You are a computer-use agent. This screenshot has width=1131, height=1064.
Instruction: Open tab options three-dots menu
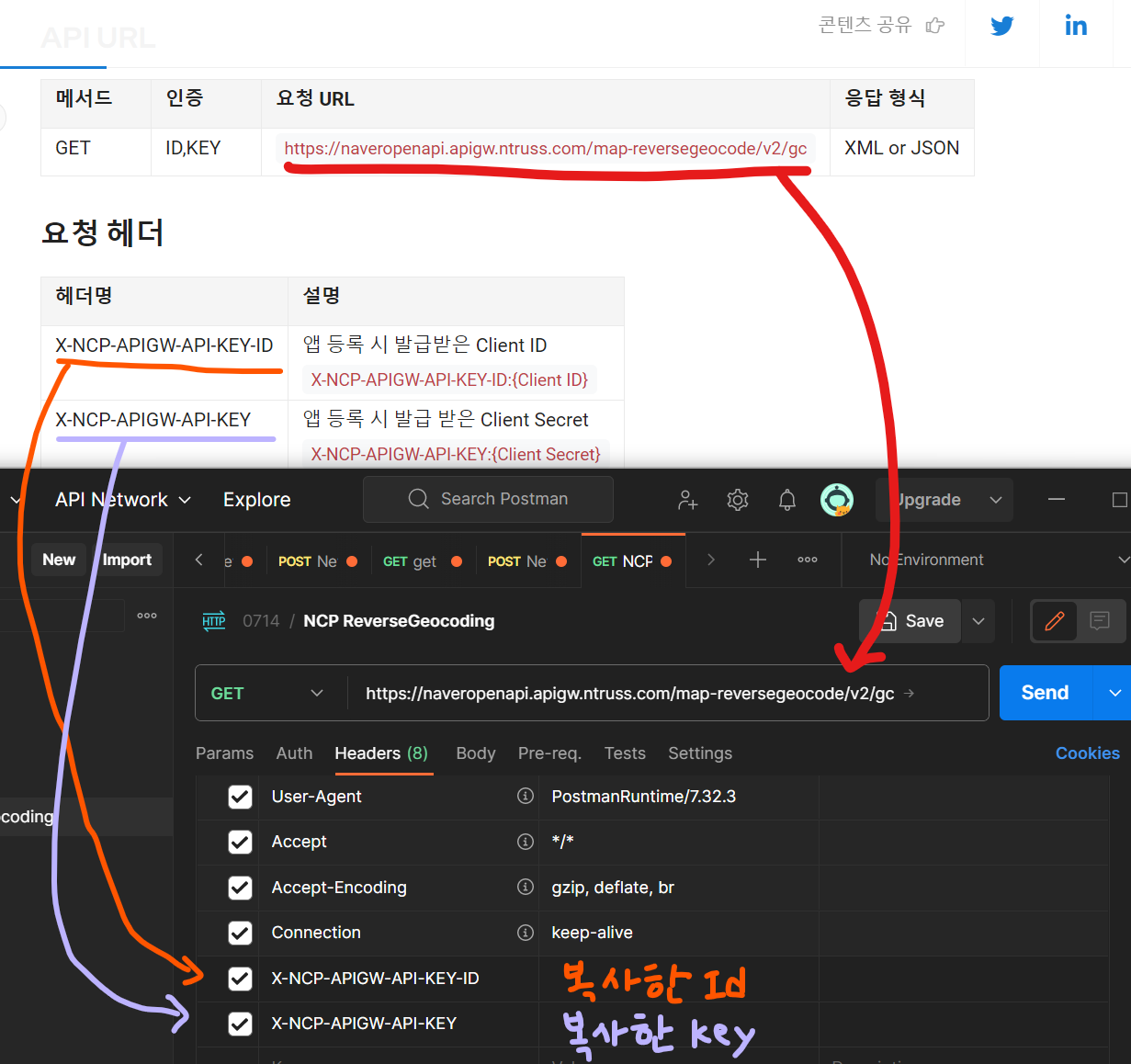(x=808, y=560)
